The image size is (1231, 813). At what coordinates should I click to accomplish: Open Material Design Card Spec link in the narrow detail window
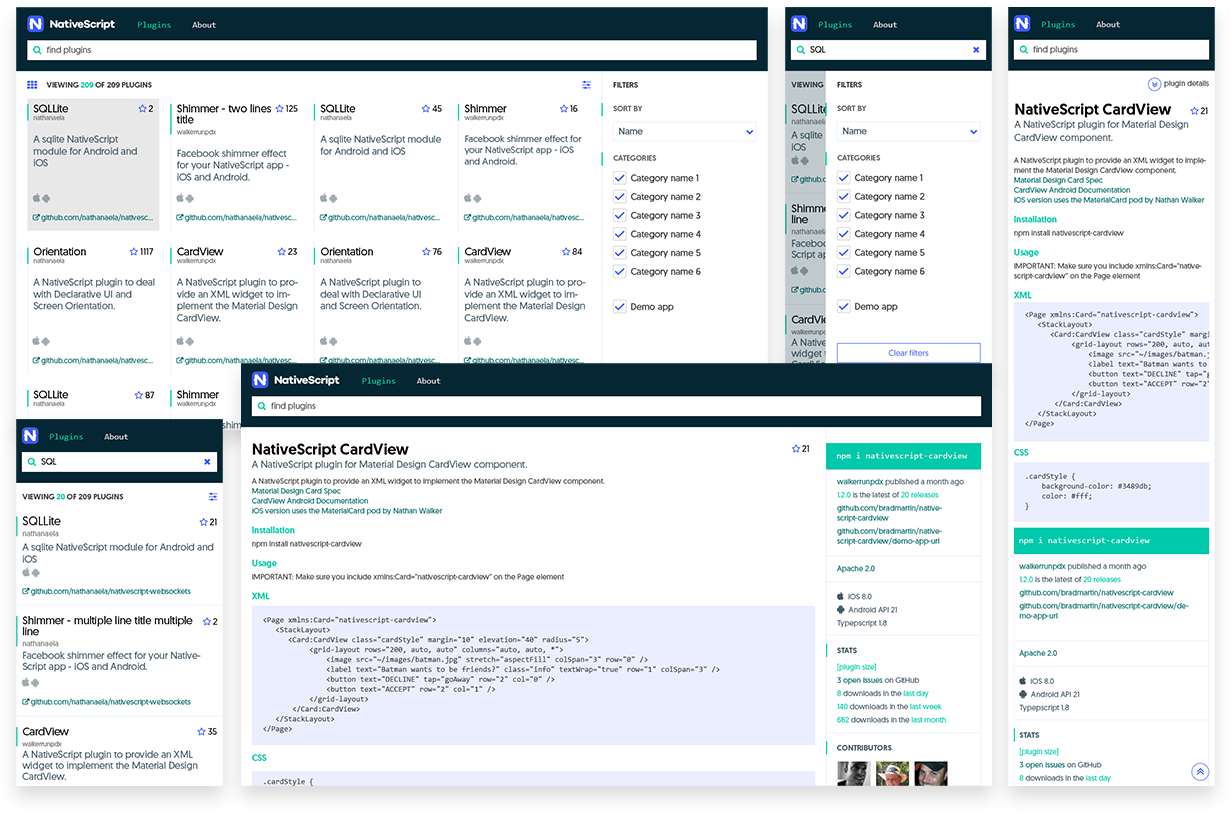point(1059,181)
